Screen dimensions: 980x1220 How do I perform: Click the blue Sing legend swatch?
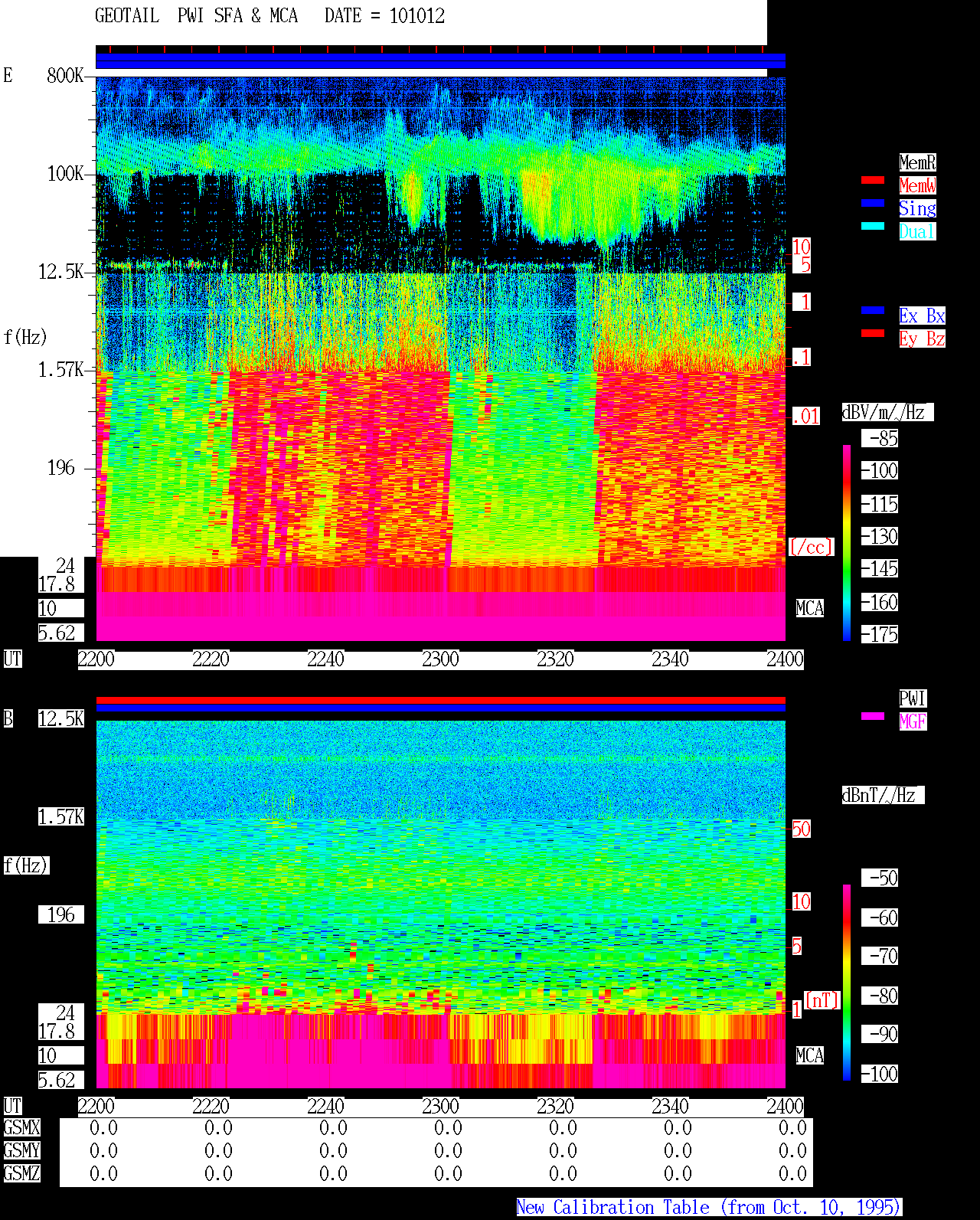tap(873, 203)
